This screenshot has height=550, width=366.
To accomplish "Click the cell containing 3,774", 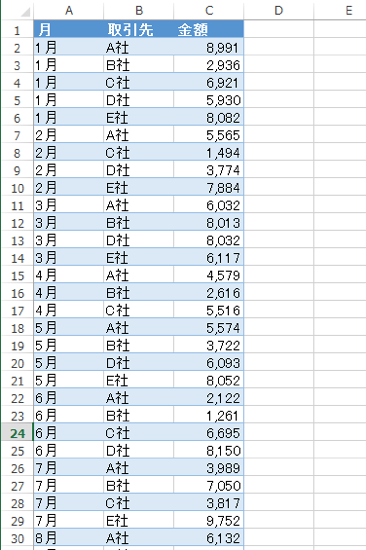I will point(208,170).
